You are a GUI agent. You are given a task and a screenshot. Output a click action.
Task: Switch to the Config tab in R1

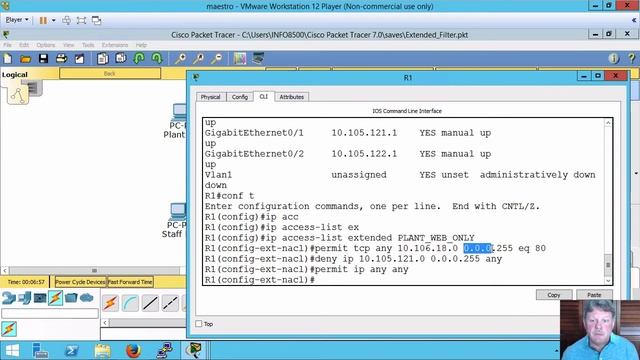pyautogui.click(x=240, y=97)
